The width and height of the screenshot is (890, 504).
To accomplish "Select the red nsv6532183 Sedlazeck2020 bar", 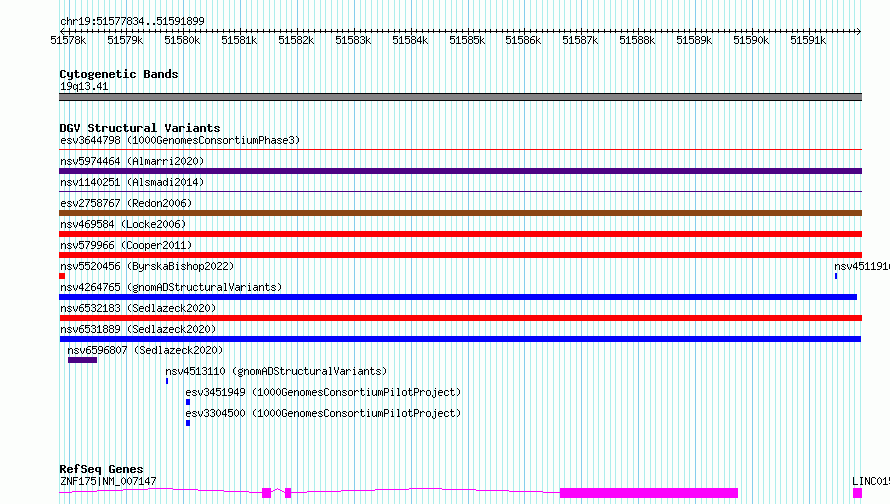I will click(x=460, y=318).
